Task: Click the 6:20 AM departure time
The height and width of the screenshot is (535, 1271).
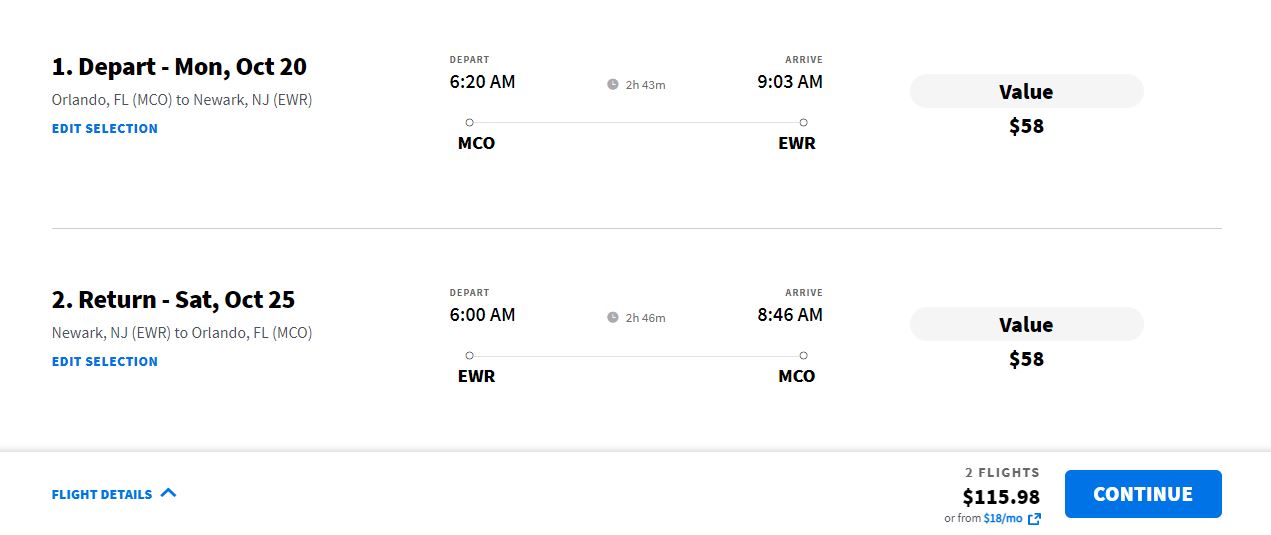Action: click(x=483, y=82)
